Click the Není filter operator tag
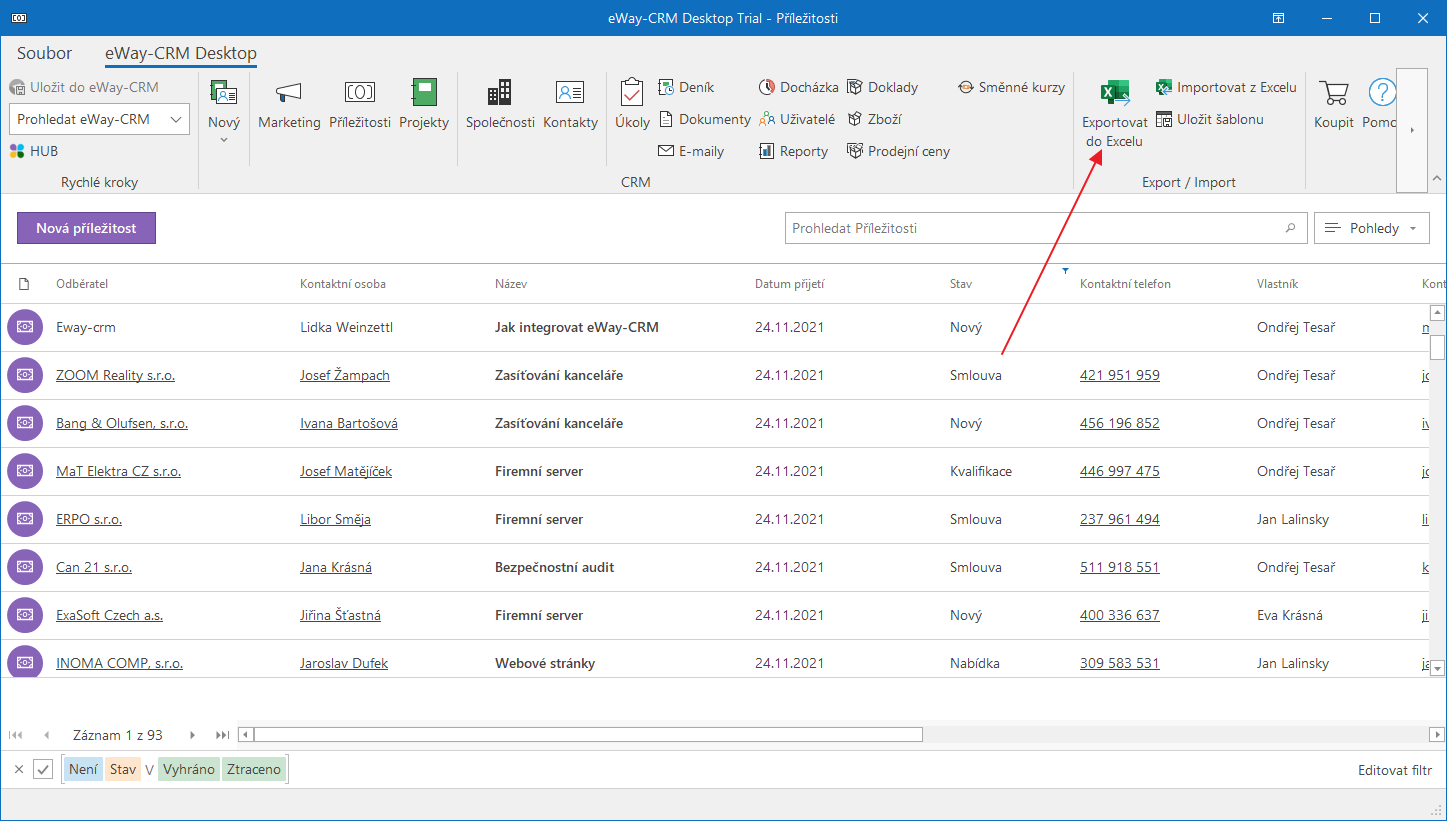 [x=83, y=769]
